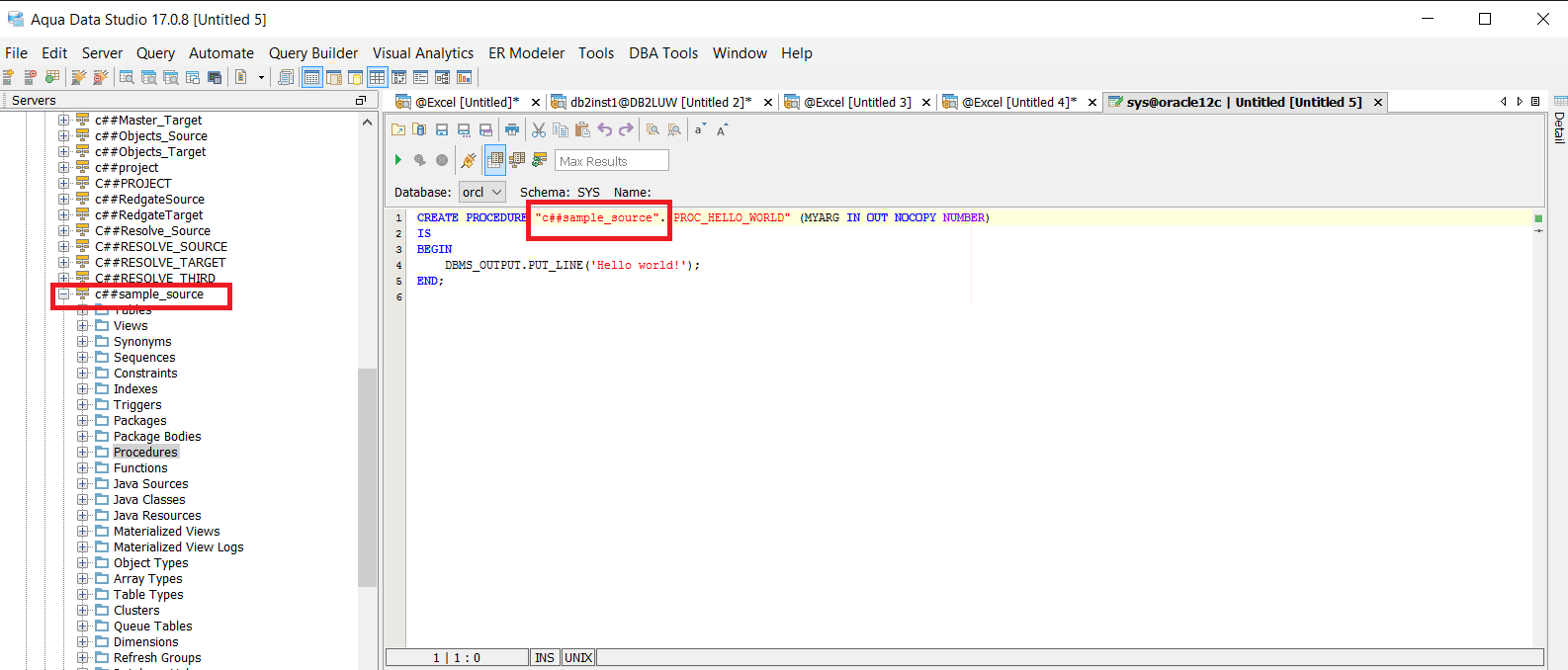This screenshot has height=670, width=1568.
Task: Click the Cut scissors icon
Action: click(x=539, y=129)
